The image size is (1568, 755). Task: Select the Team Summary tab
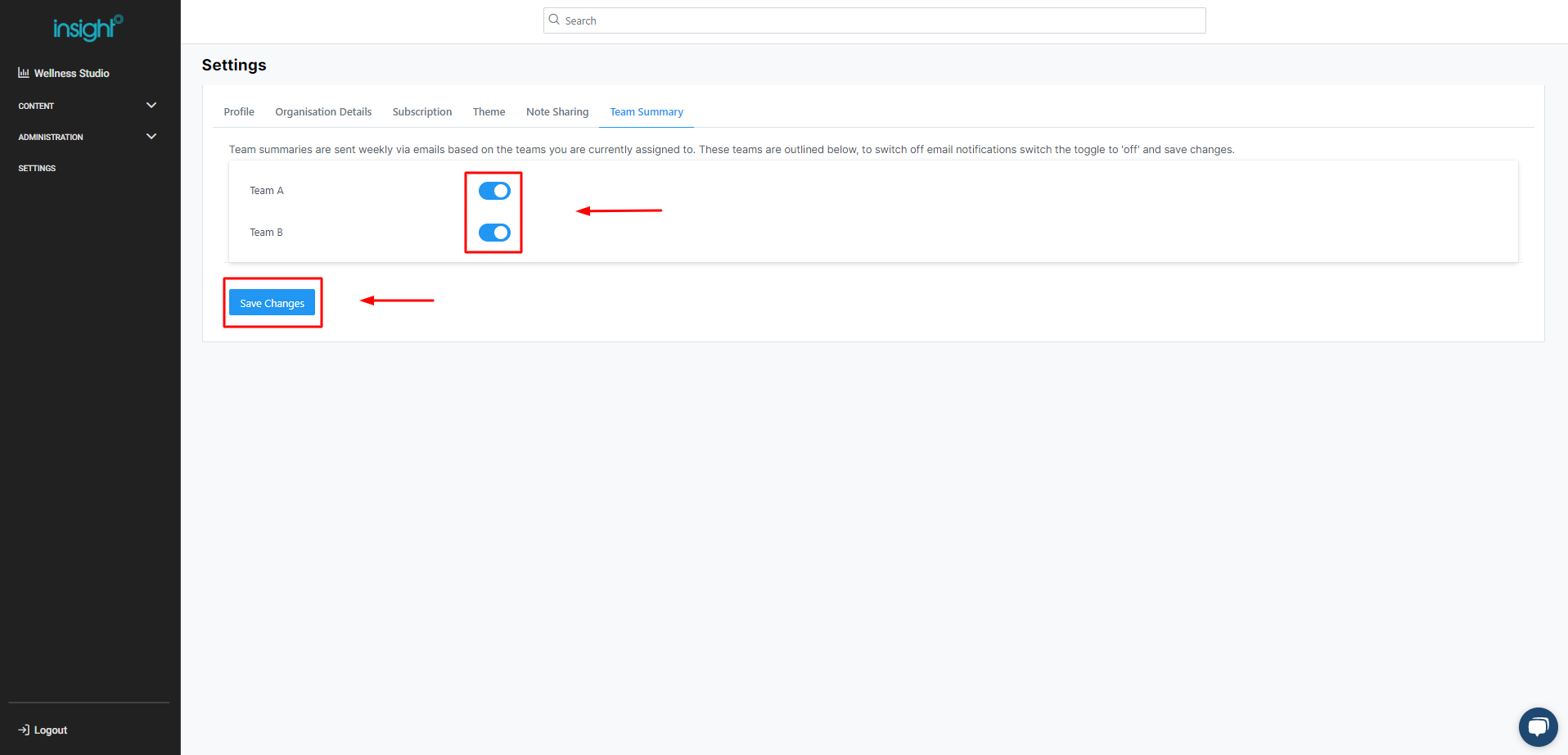click(x=647, y=112)
